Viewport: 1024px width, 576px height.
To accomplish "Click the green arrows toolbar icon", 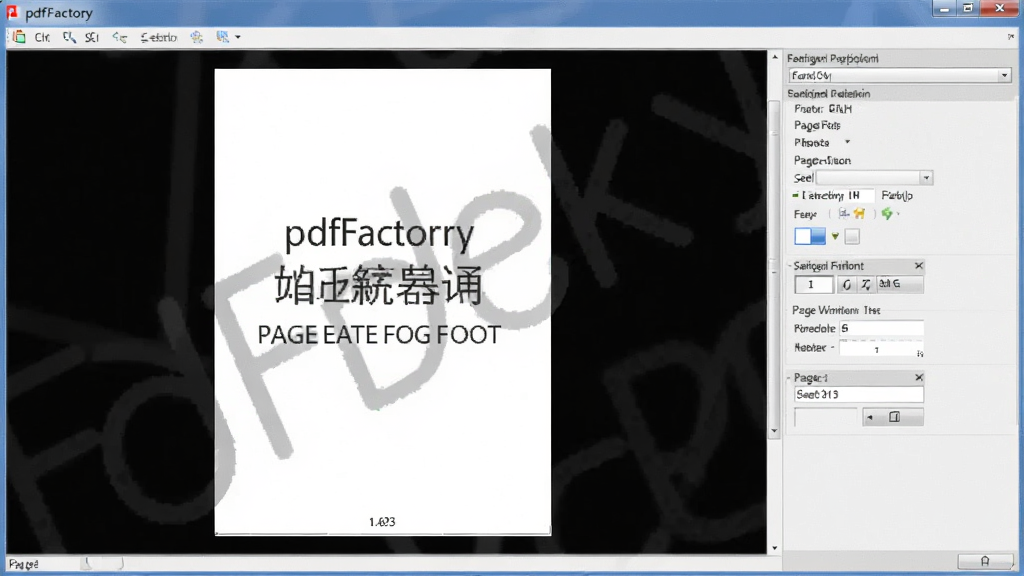I will (120, 37).
